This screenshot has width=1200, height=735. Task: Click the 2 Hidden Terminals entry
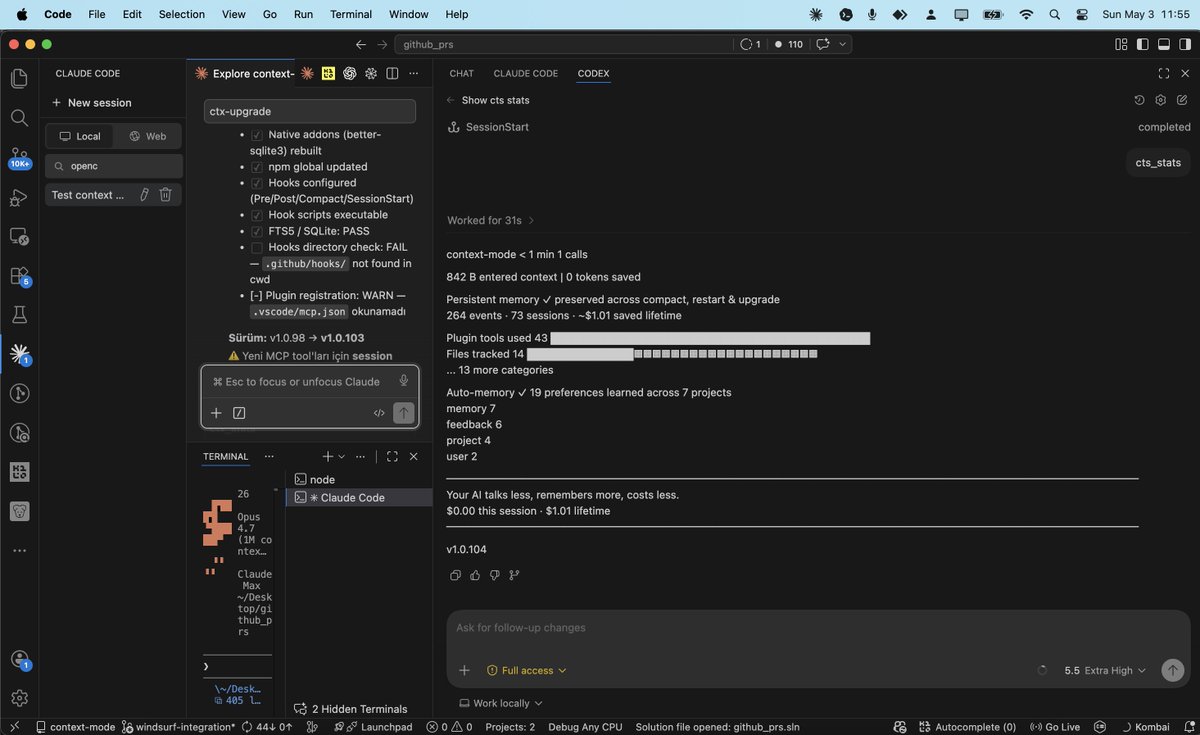pos(351,709)
